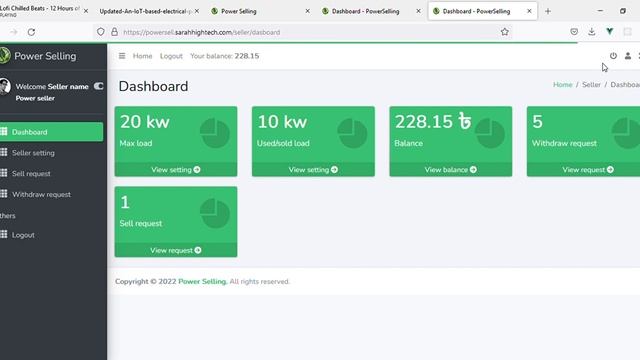
Task: Click the Pocket save icon in toolbar
Action: coord(574,32)
